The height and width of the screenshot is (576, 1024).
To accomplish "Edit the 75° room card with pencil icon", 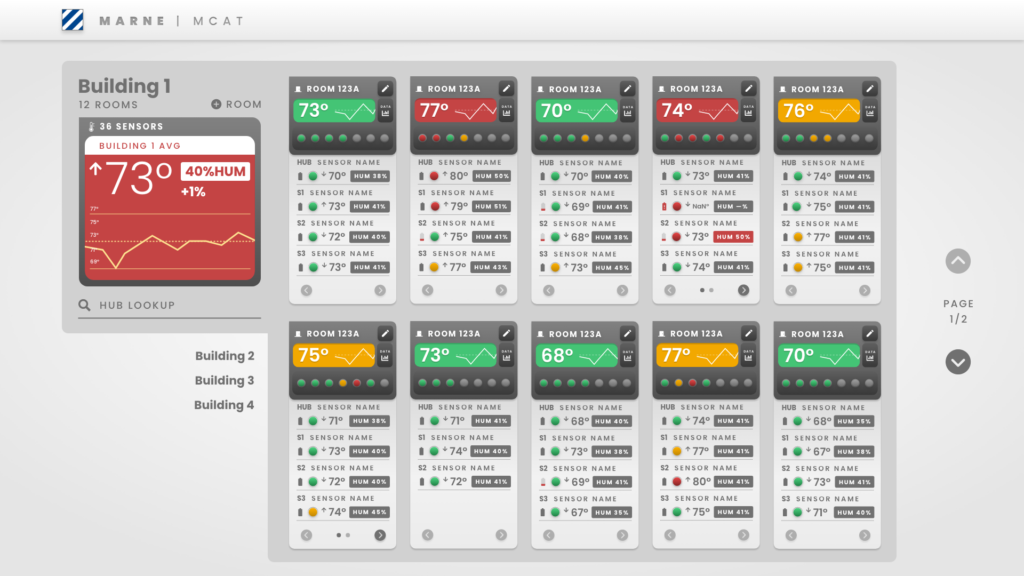I will point(385,334).
